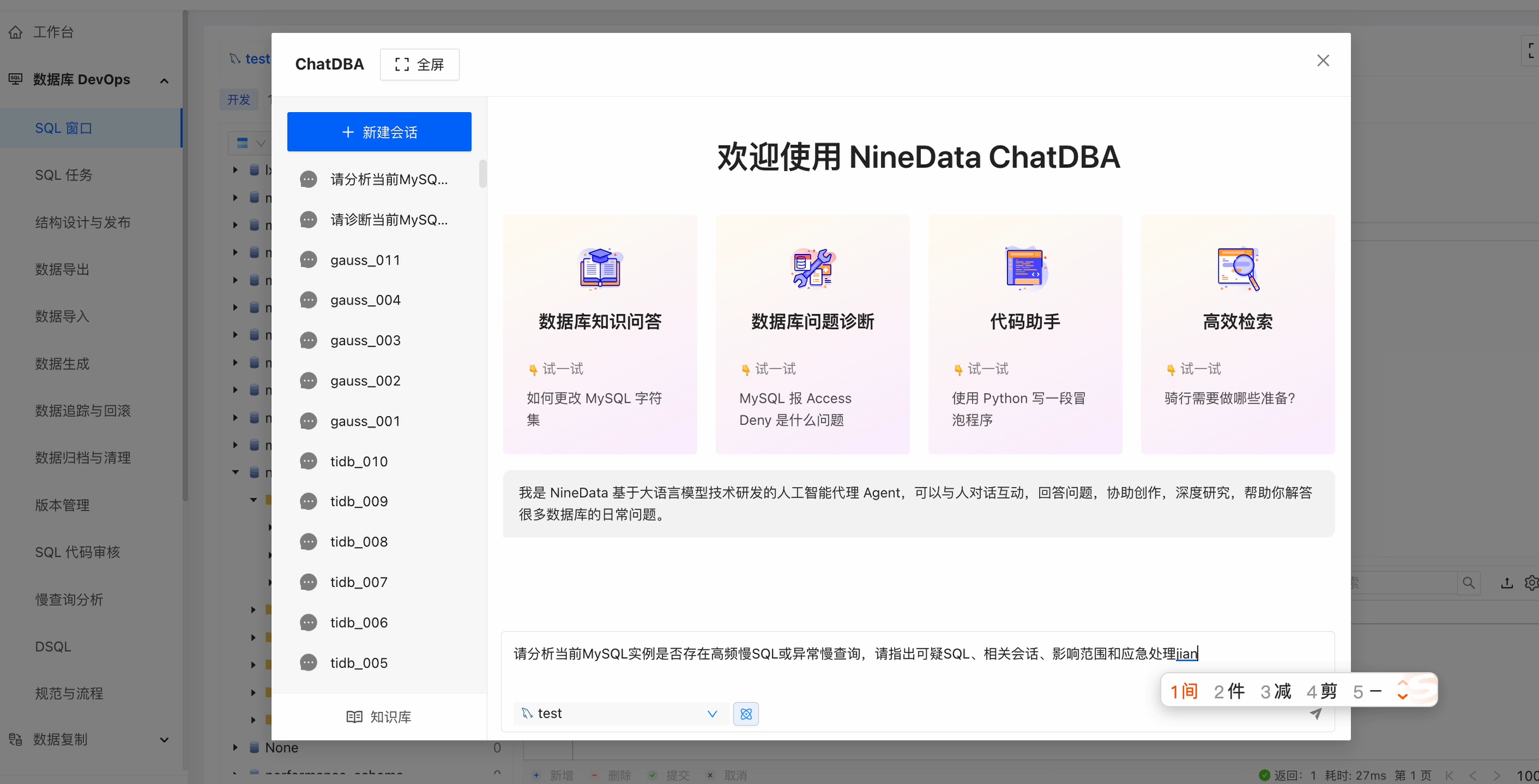The height and width of the screenshot is (784, 1539).
Task: Try the MySQL 报 Access Deny prompt
Action: [x=795, y=409]
